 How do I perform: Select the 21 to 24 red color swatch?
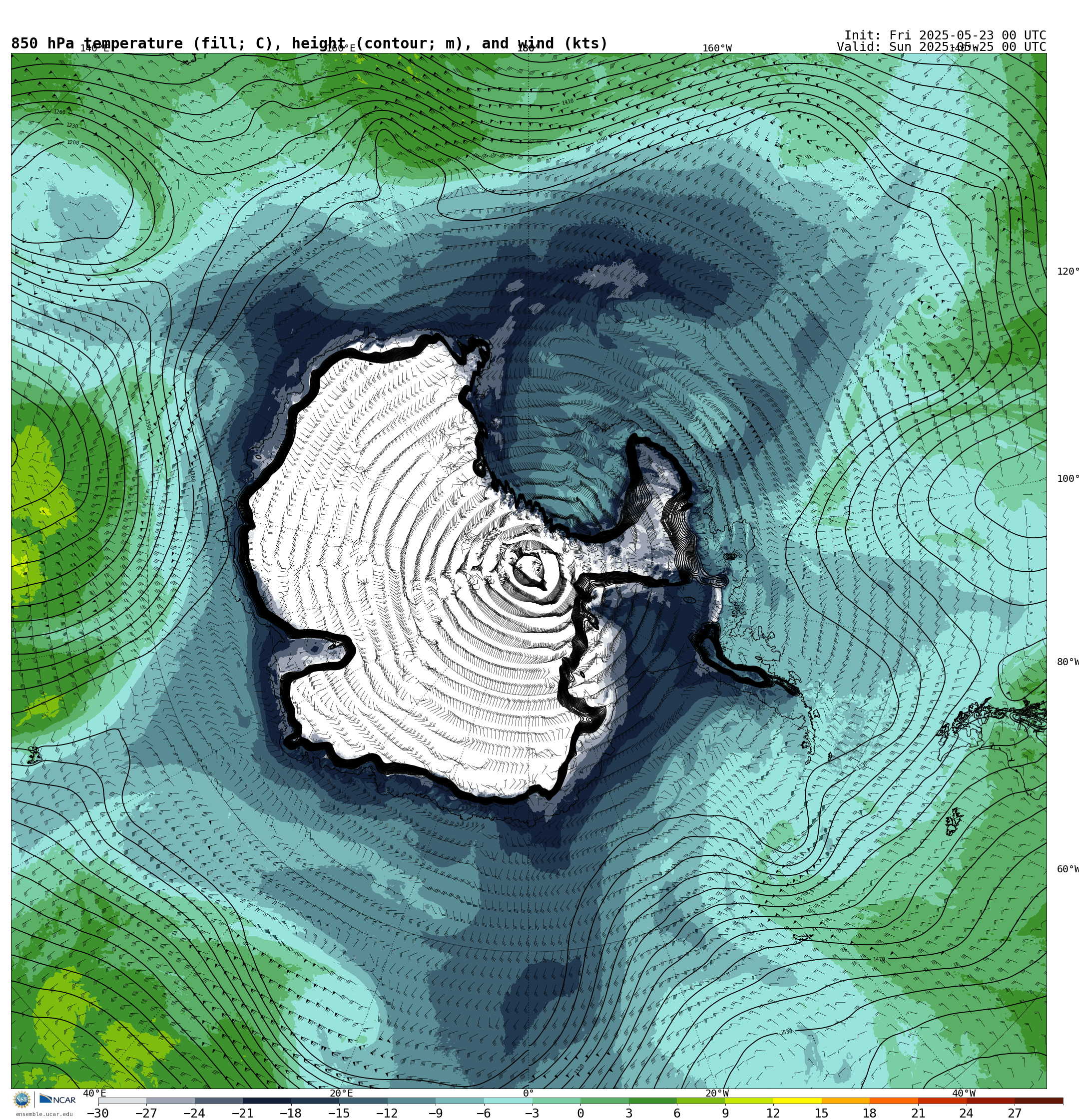pyautogui.click(x=942, y=1101)
